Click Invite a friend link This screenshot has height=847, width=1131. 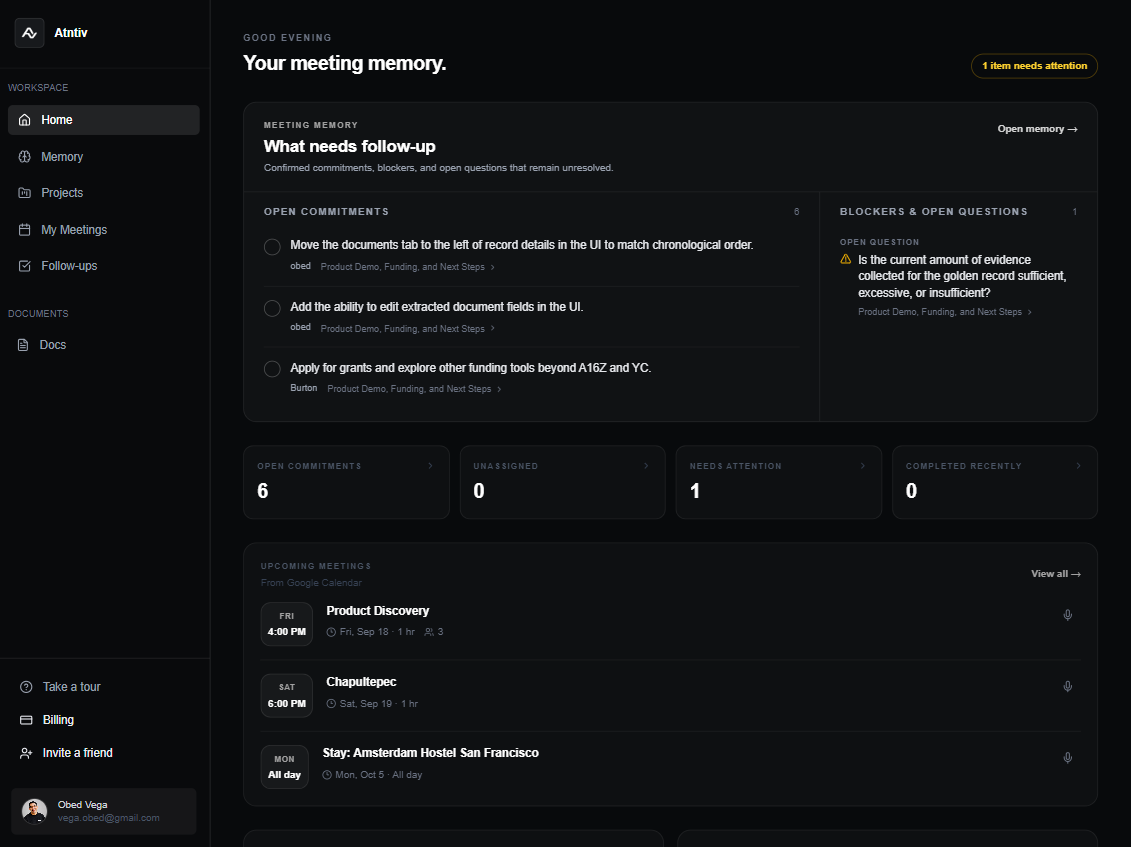(x=77, y=753)
